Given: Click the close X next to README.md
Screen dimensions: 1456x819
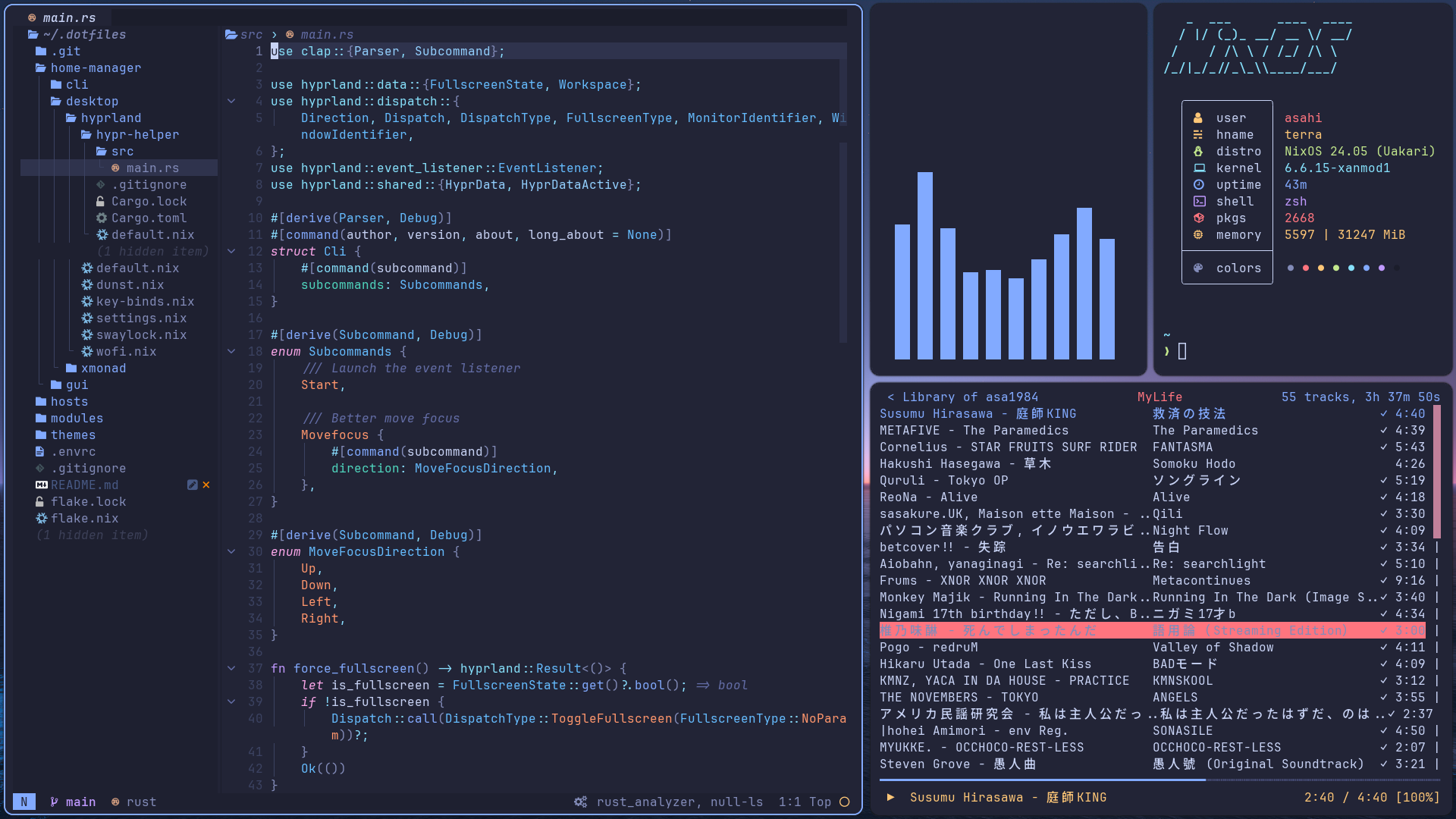Looking at the screenshot, I should click(x=206, y=485).
